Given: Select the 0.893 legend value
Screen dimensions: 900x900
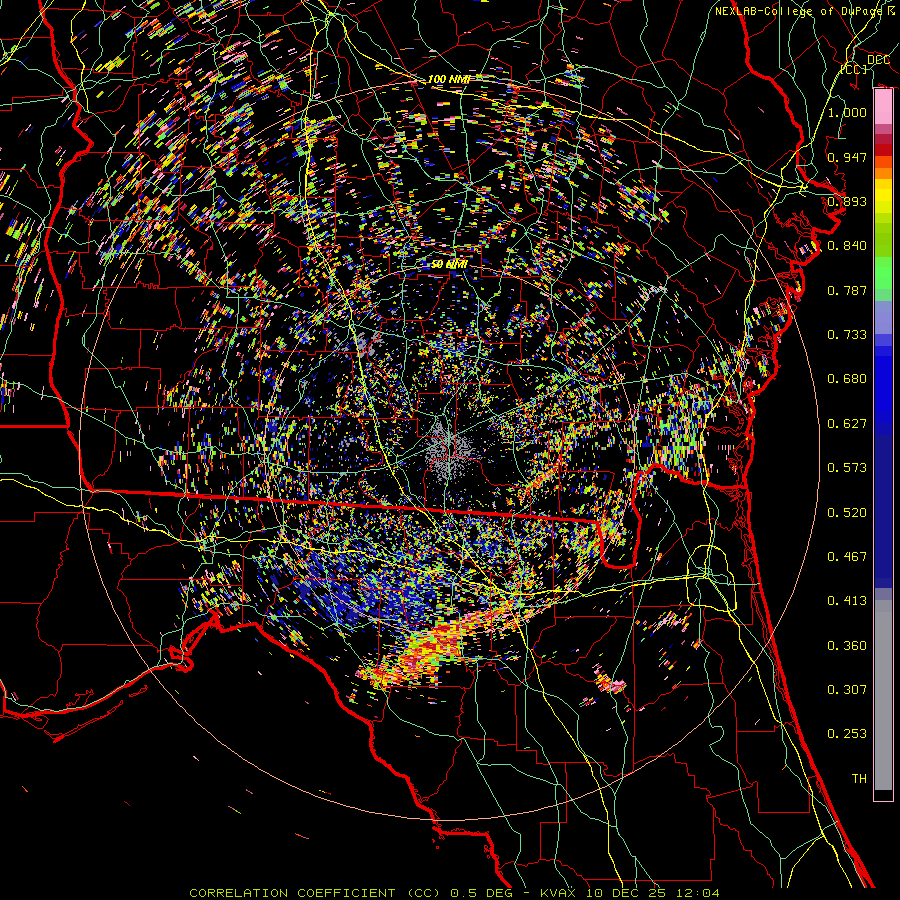Looking at the screenshot, I should pyautogui.click(x=847, y=201).
